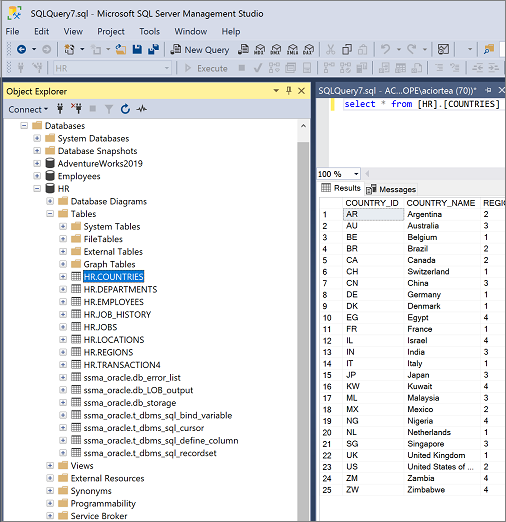Click the Parse checkmark icon
The width and height of the screenshot is (506, 522).
tap(257, 68)
